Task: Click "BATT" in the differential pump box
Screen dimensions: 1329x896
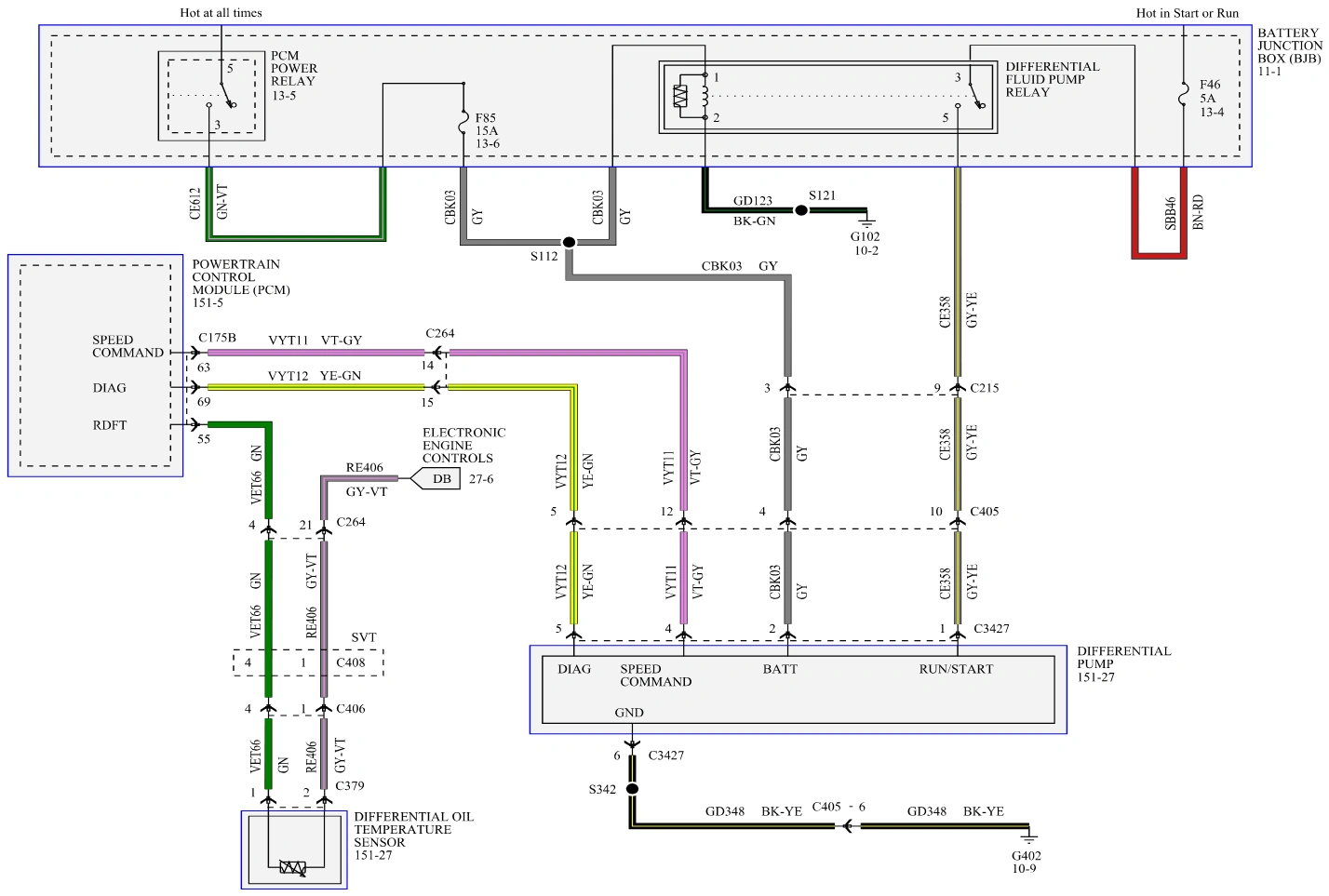Action: click(x=780, y=669)
